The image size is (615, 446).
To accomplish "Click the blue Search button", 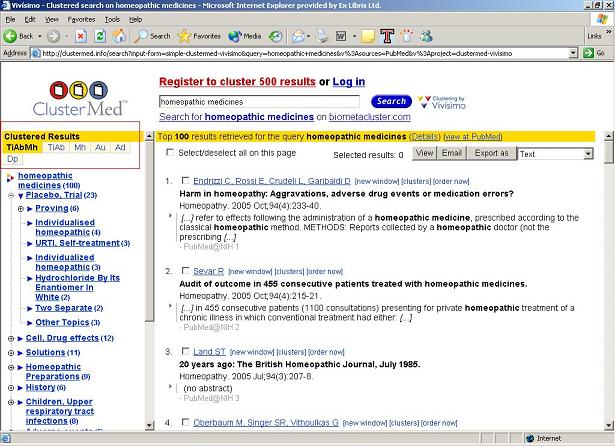I will 391,101.
